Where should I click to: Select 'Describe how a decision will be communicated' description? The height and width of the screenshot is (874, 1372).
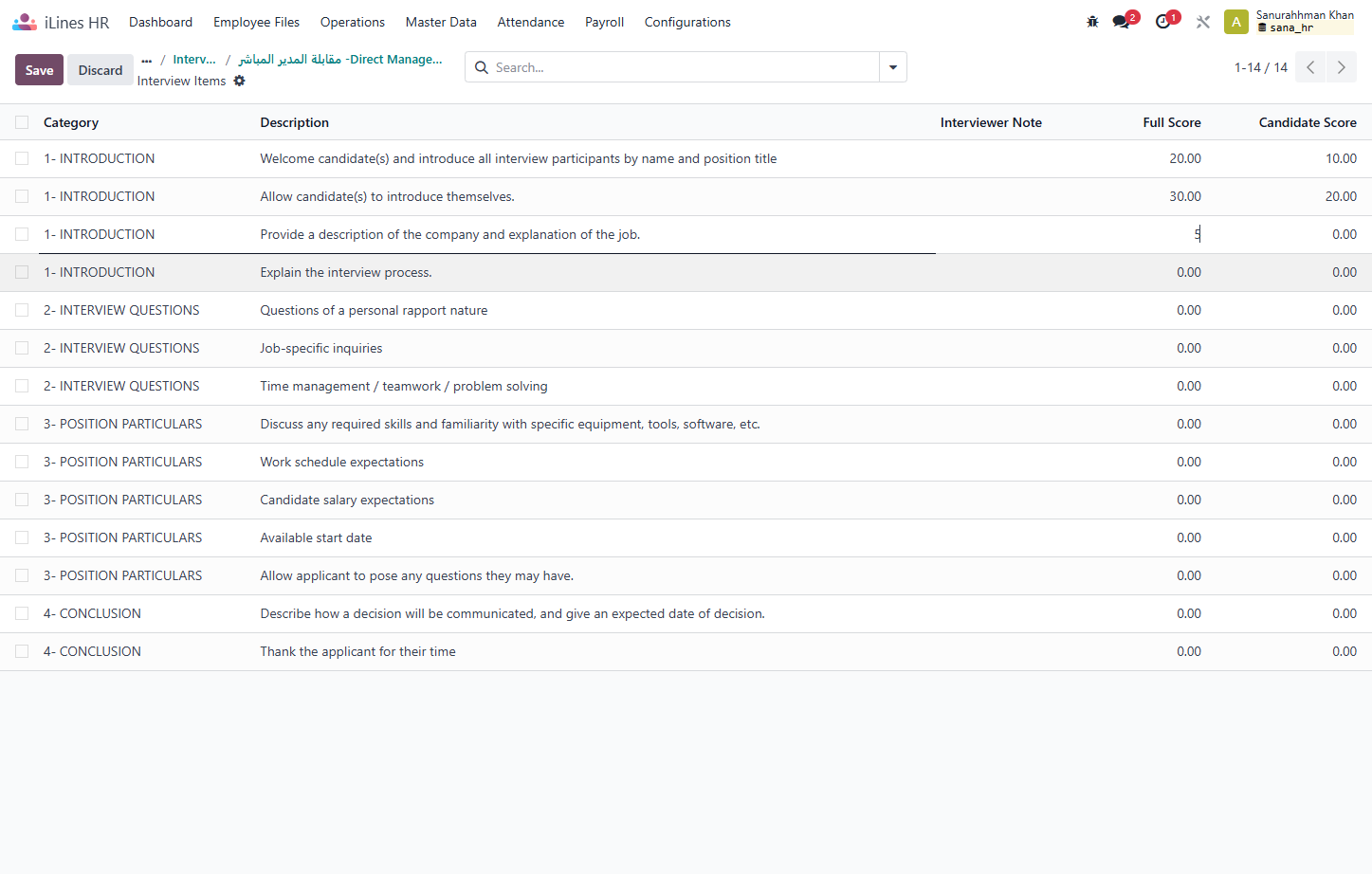[513, 613]
